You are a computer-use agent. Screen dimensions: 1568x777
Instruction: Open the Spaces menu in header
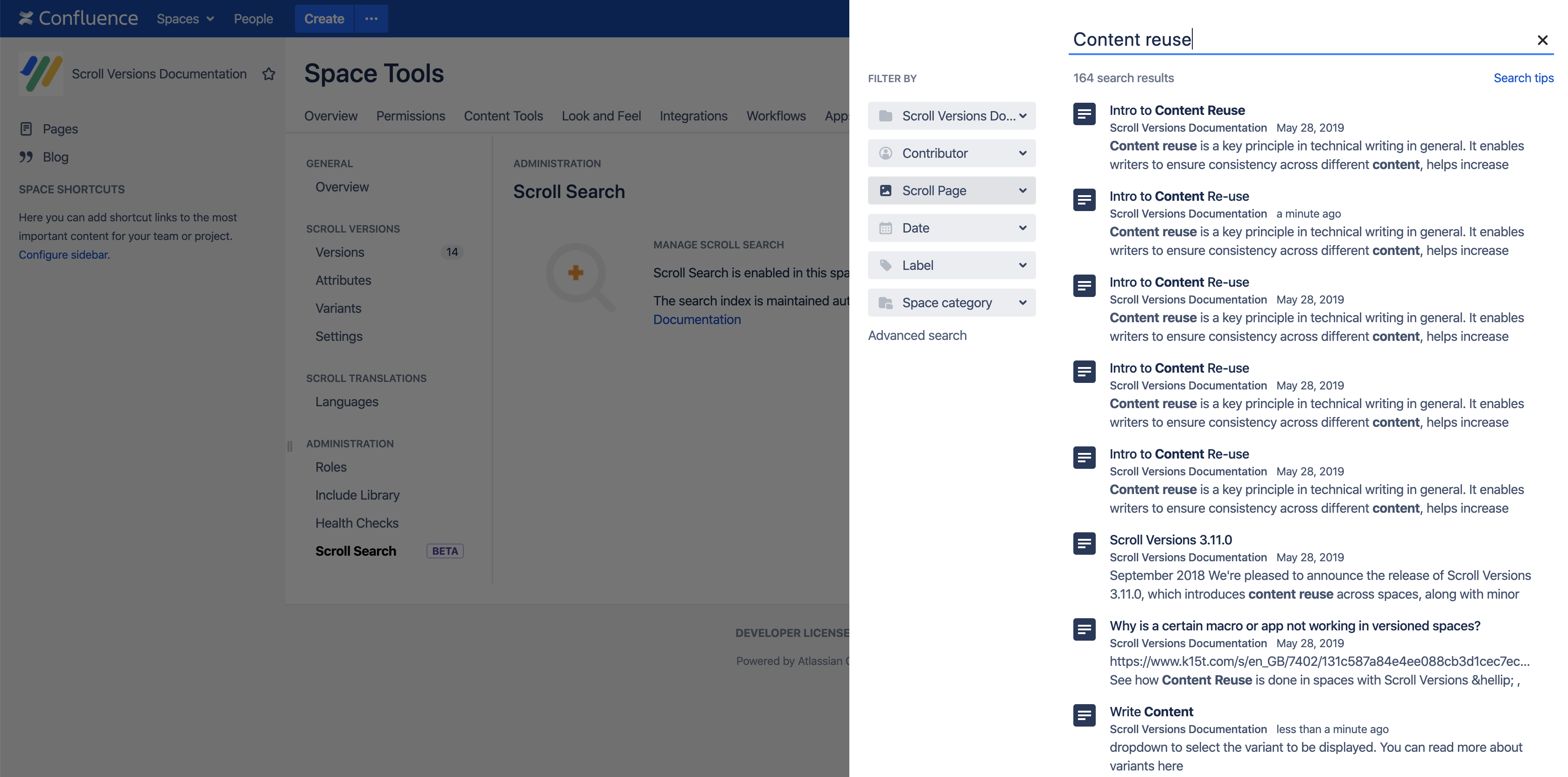(x=185, y=19)
